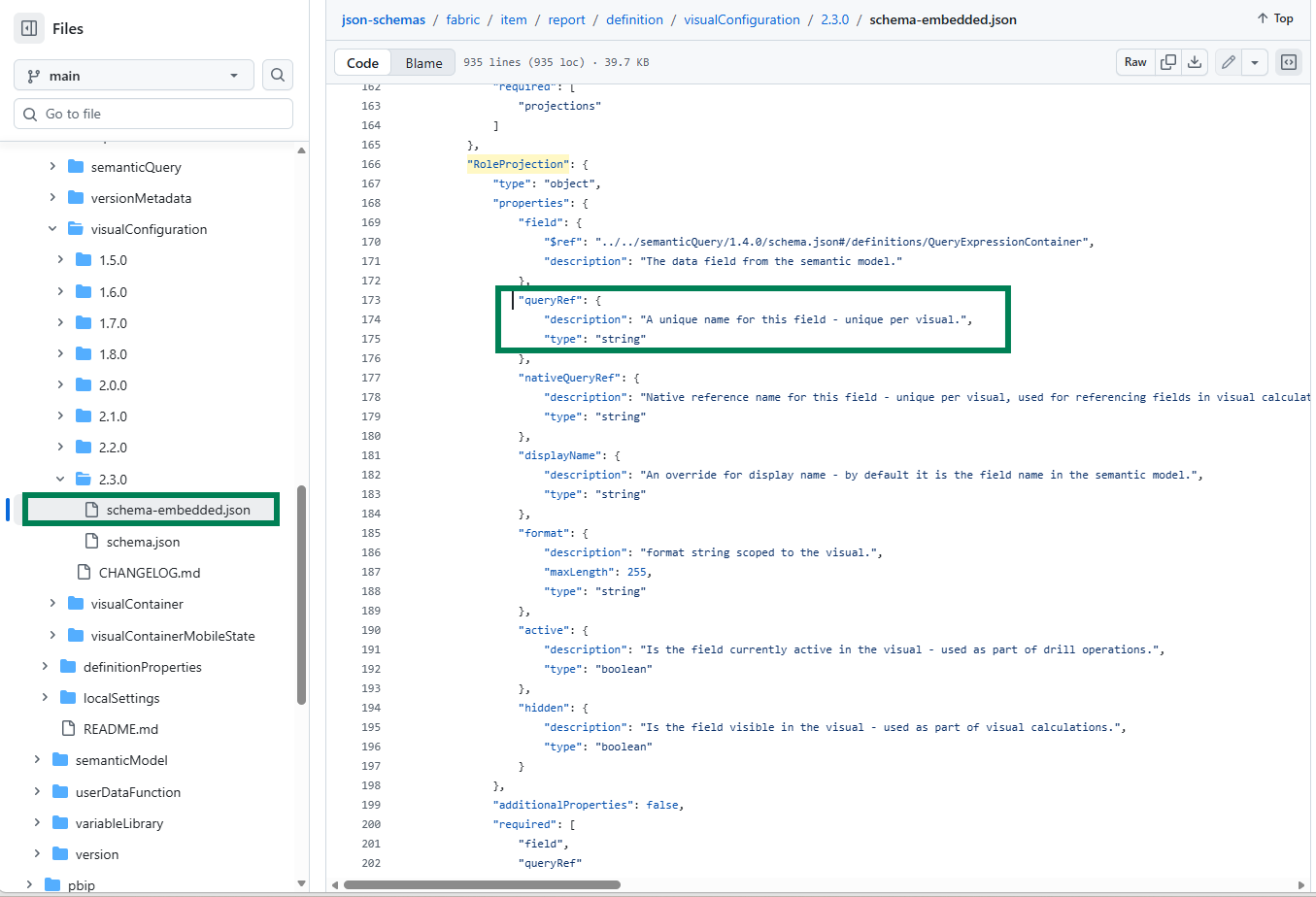Click the visualContainer folder icon

76,604
